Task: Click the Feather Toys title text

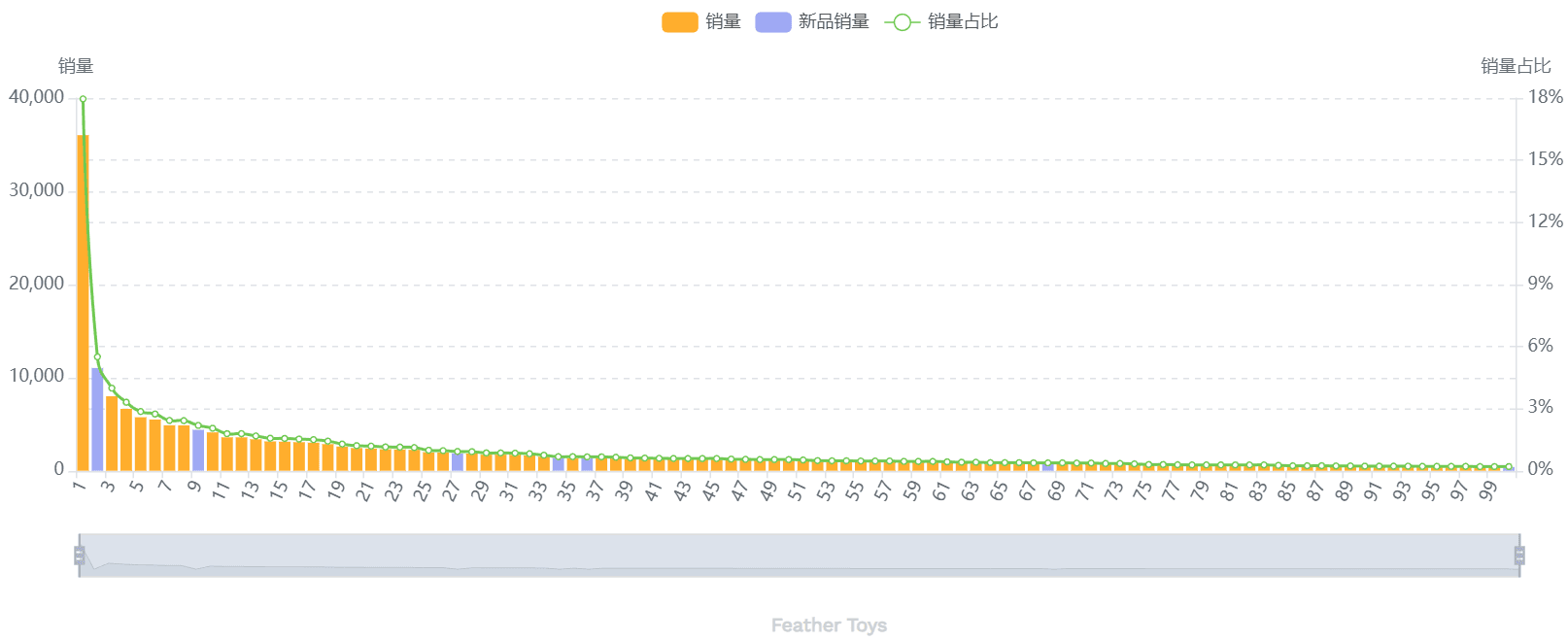Action: click(x=829, y=625)
